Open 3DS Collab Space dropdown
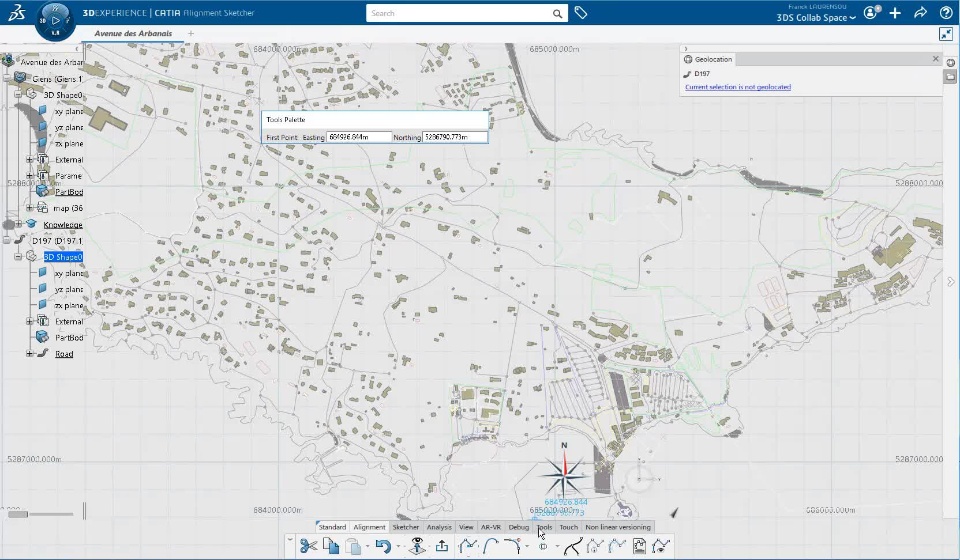Viewport: 960px width, 560px height. click(x=816, y=18)
